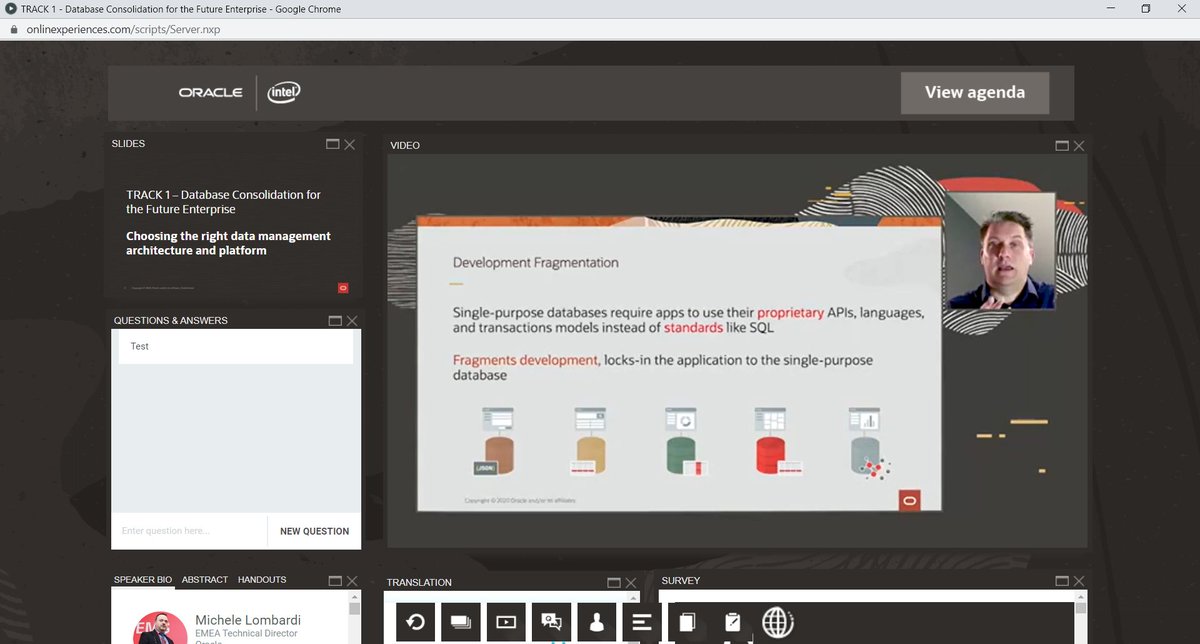Close the Speaker Bio panel
Image resolution: width=1200 pixels, height=644 pixels.
352,580
